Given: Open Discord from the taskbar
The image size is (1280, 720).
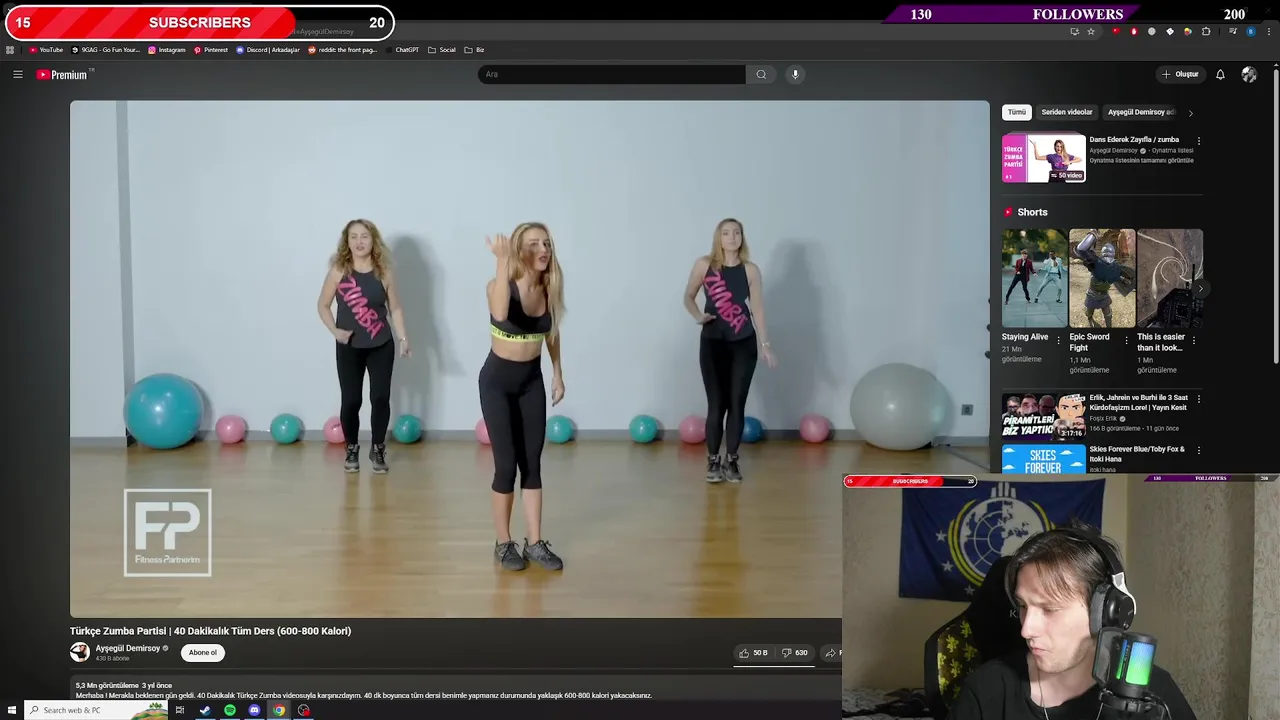Looking at the screenshot, I should coord(254,710).
